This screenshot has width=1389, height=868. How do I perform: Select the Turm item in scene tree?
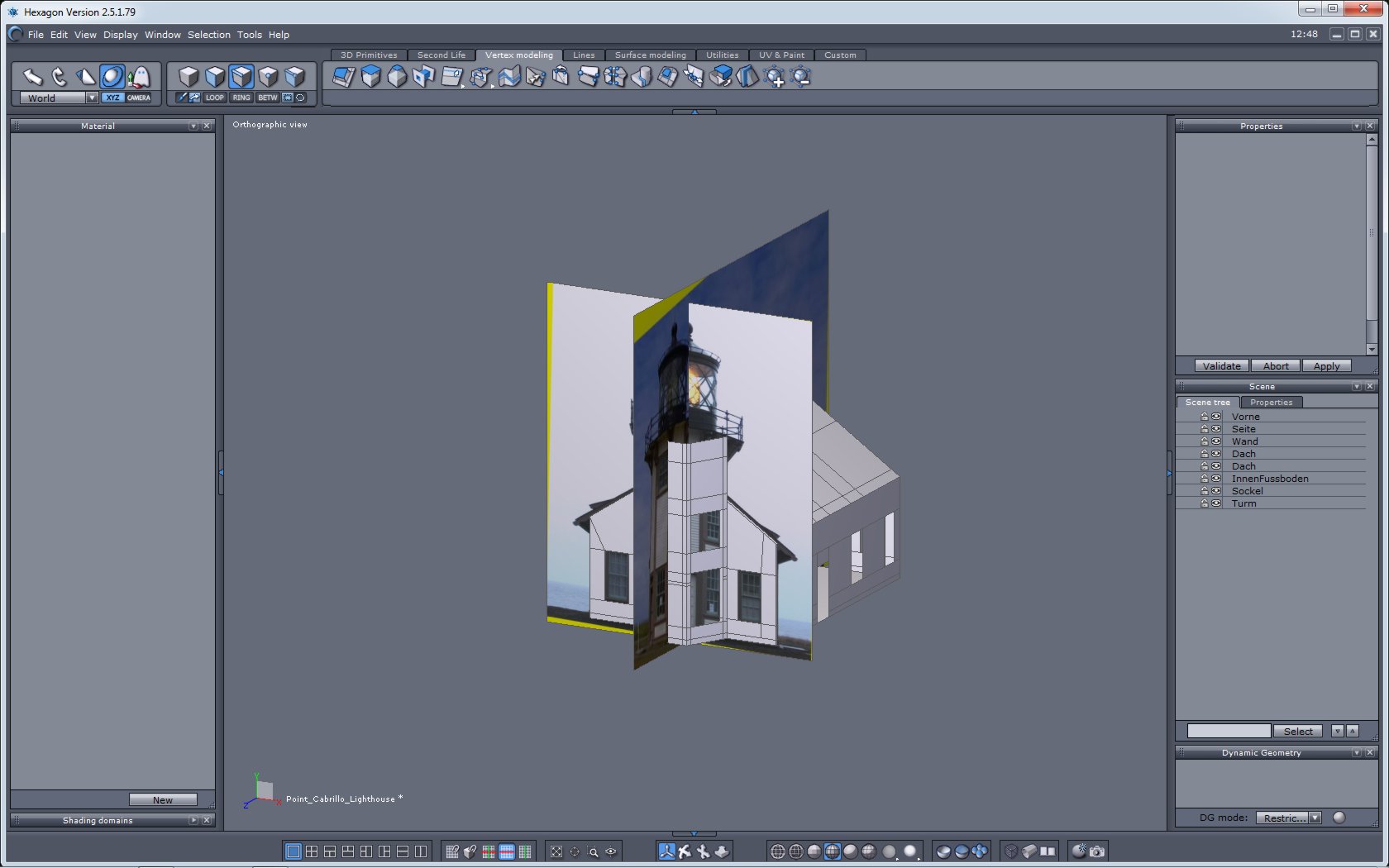coord(1244,503)
